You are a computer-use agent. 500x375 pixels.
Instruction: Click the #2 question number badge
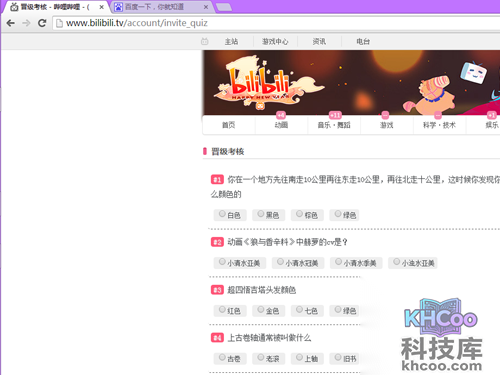coord(217,242)
